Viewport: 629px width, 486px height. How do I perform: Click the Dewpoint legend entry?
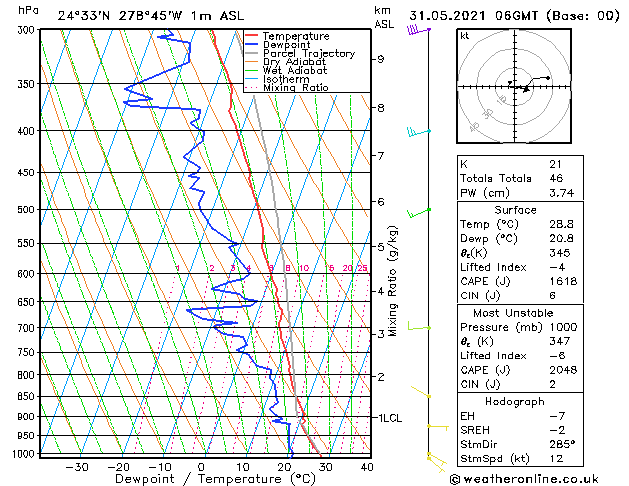click(286, 45)
